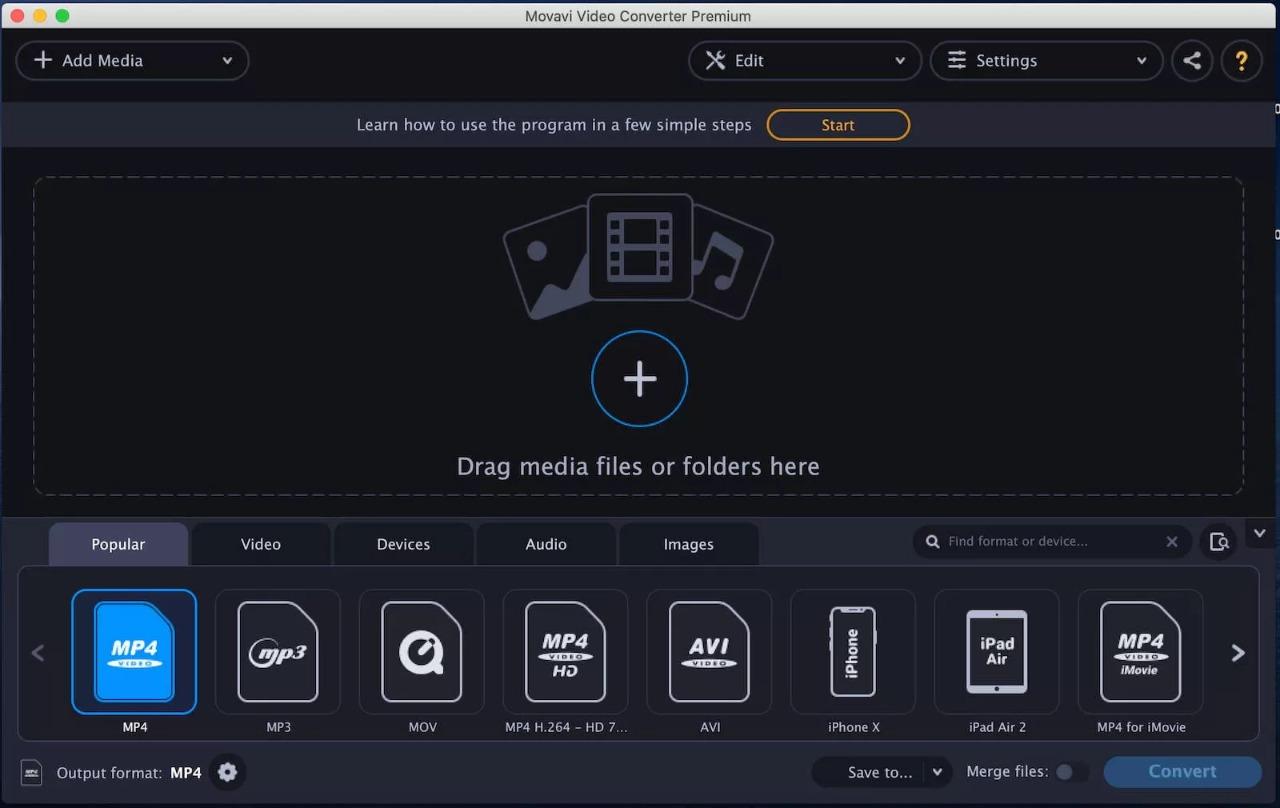Clear the format search field

click(1172, 541)
